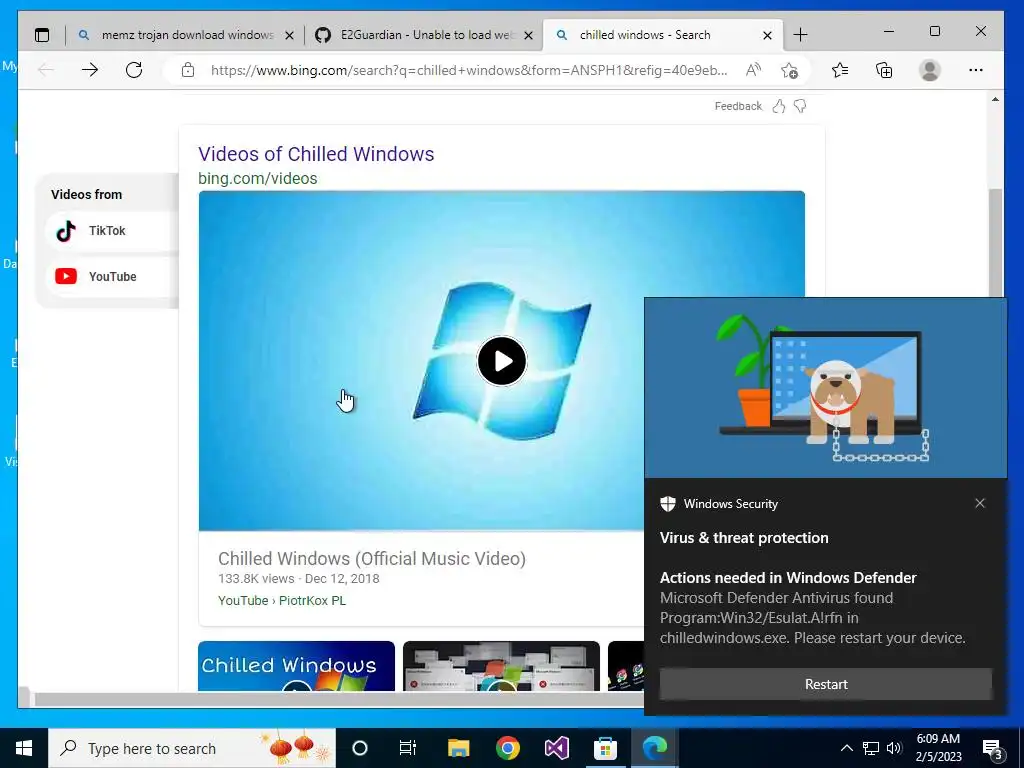The image size is (1024, 768).
Task: Open Chilled Windows (Official Music Video) title
Action: pos(372,558)
